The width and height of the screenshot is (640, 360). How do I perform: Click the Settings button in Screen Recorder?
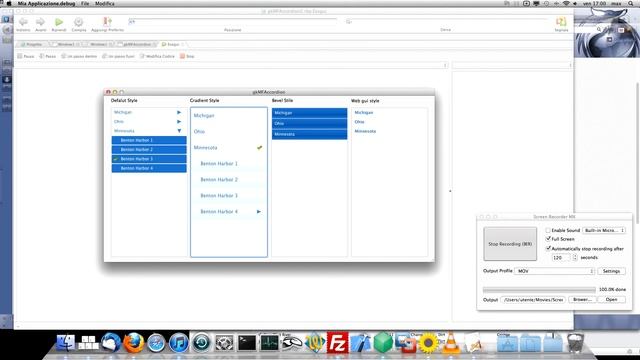pyautogui.click(x=611, y=271)
